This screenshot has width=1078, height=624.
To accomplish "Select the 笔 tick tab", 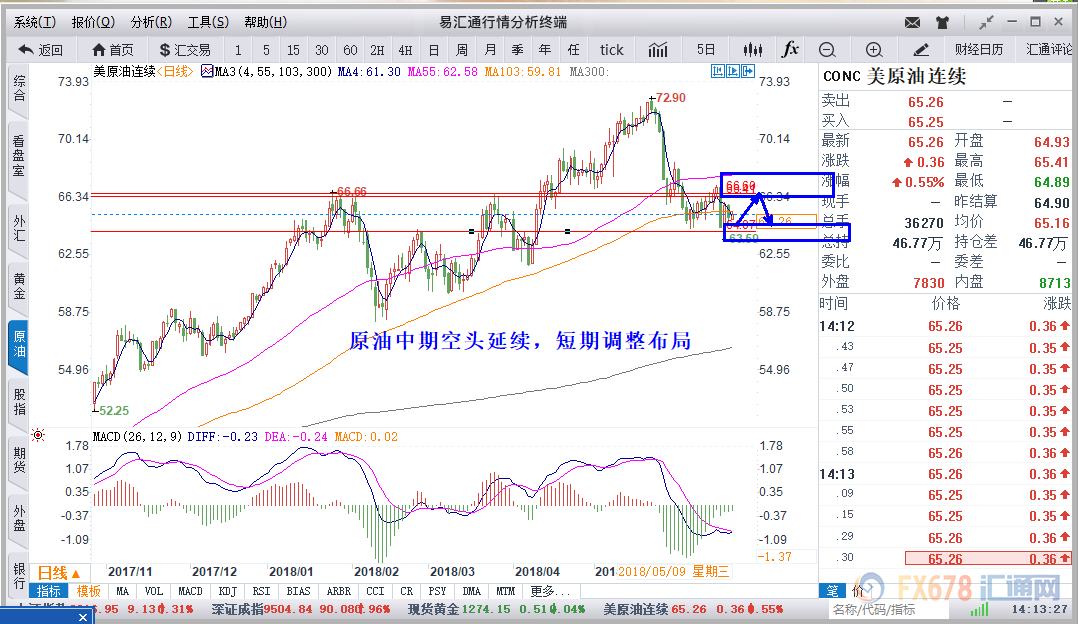I will coord(833,590).
